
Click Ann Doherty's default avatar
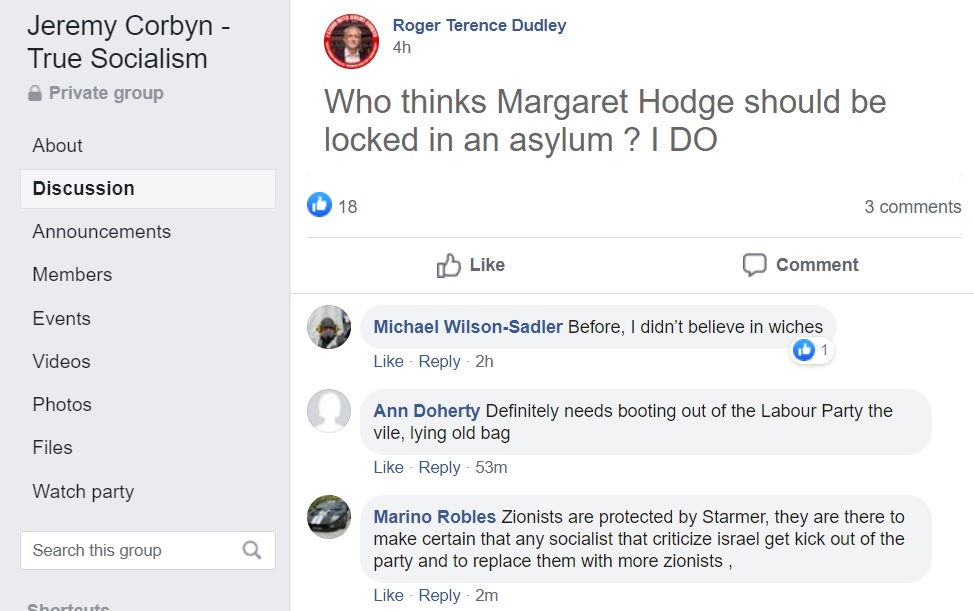coord(329,411)
